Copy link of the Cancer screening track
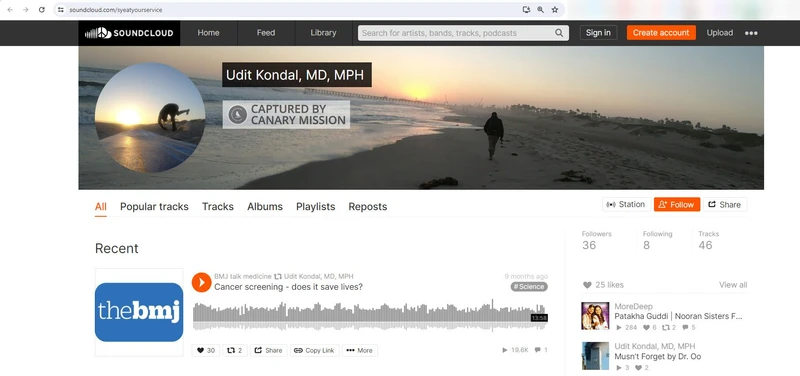Viewport: 800px width, 376px height. click(x=314, y=350)
